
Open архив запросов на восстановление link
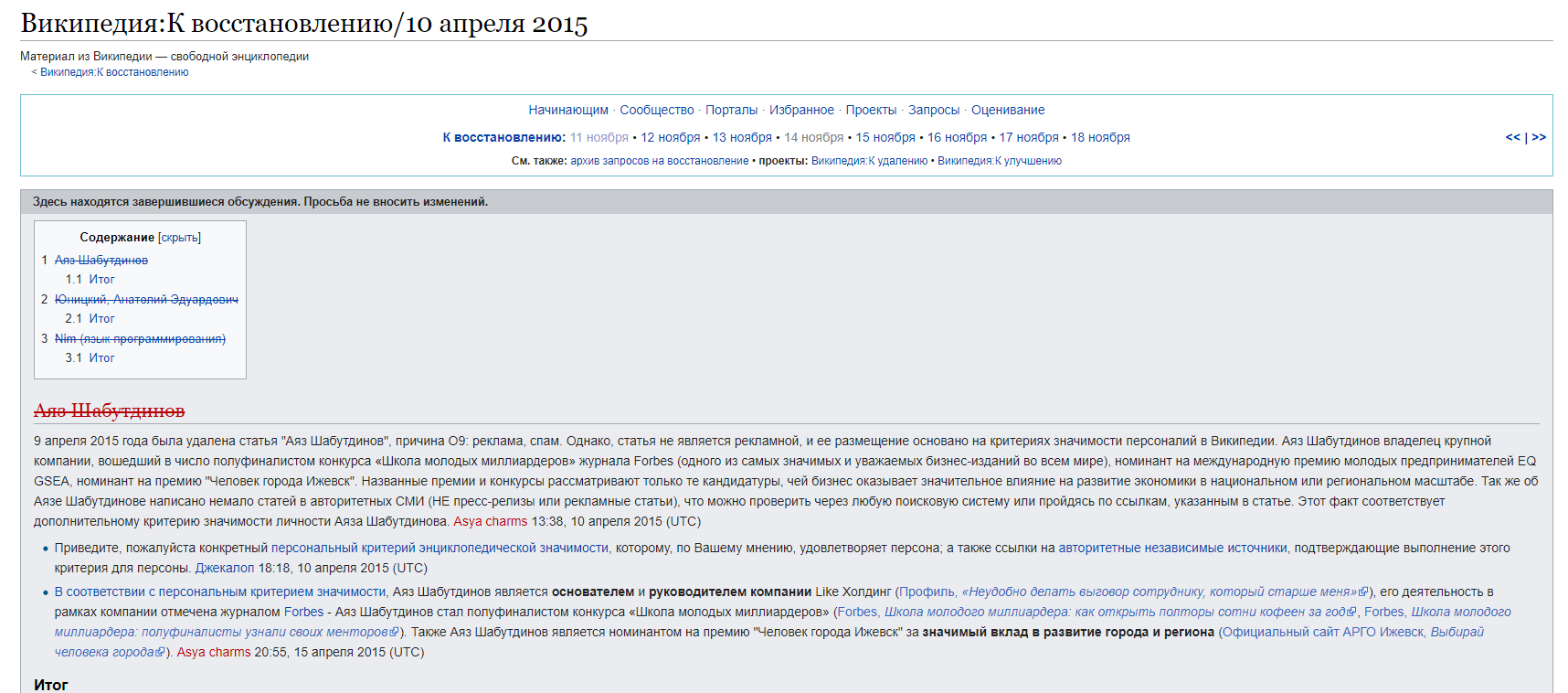point(659,161)
